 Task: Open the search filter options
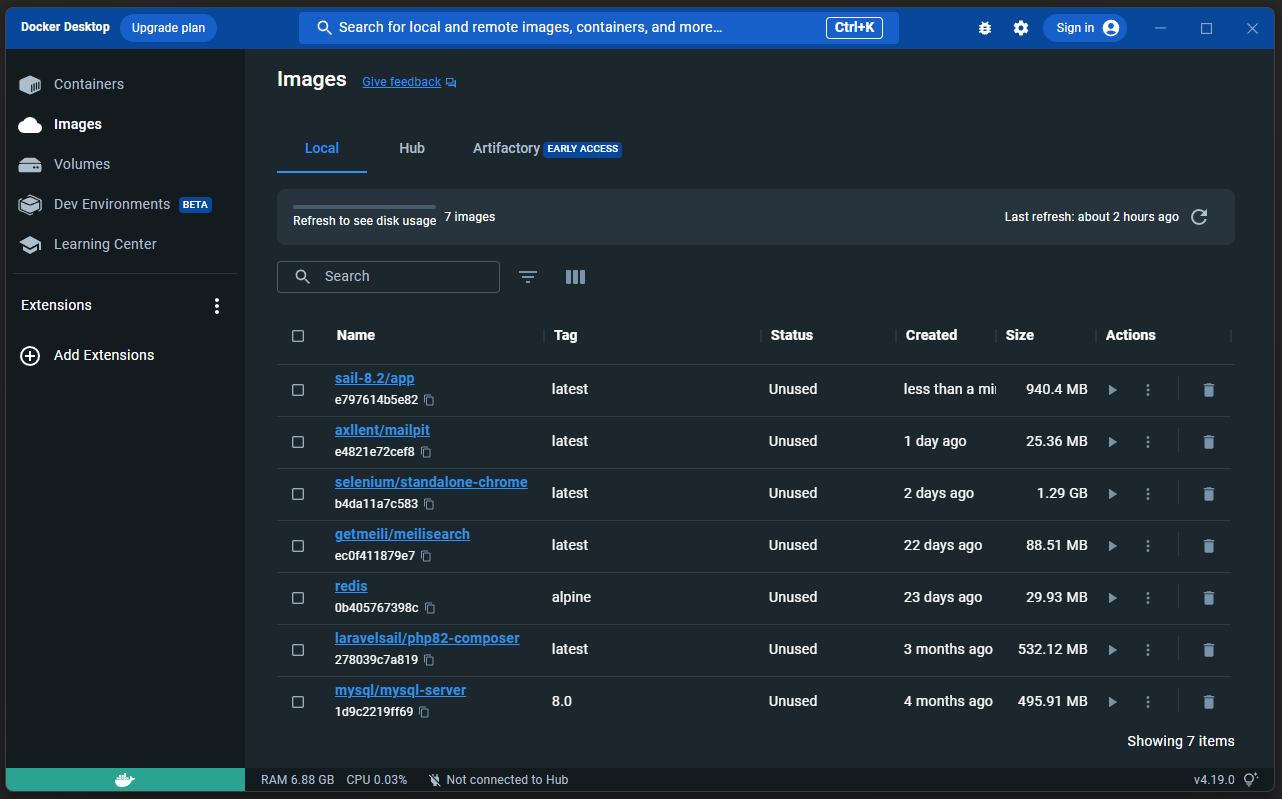pos(527,276)
